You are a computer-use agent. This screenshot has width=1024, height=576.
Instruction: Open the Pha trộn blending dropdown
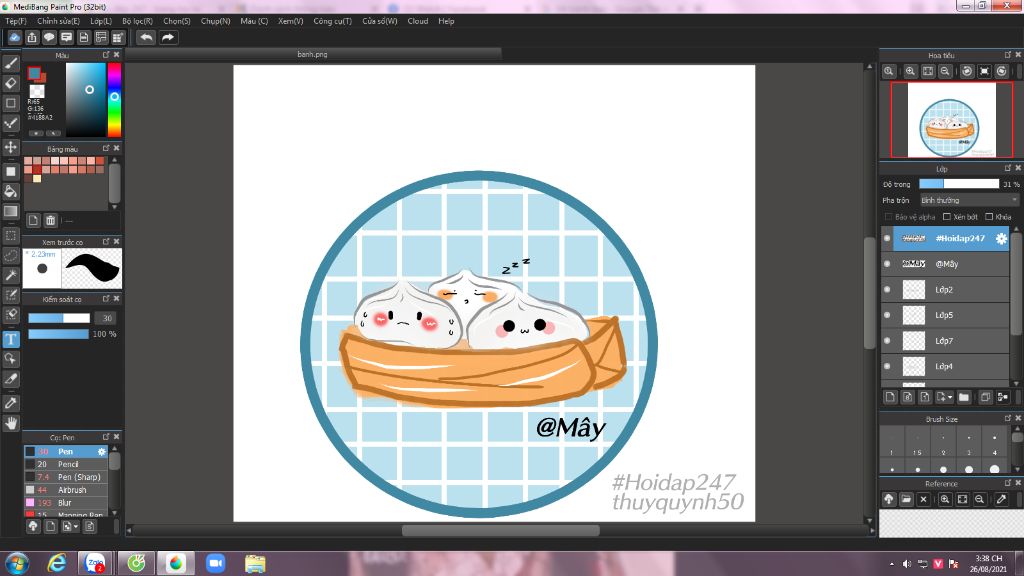point(969,200)
